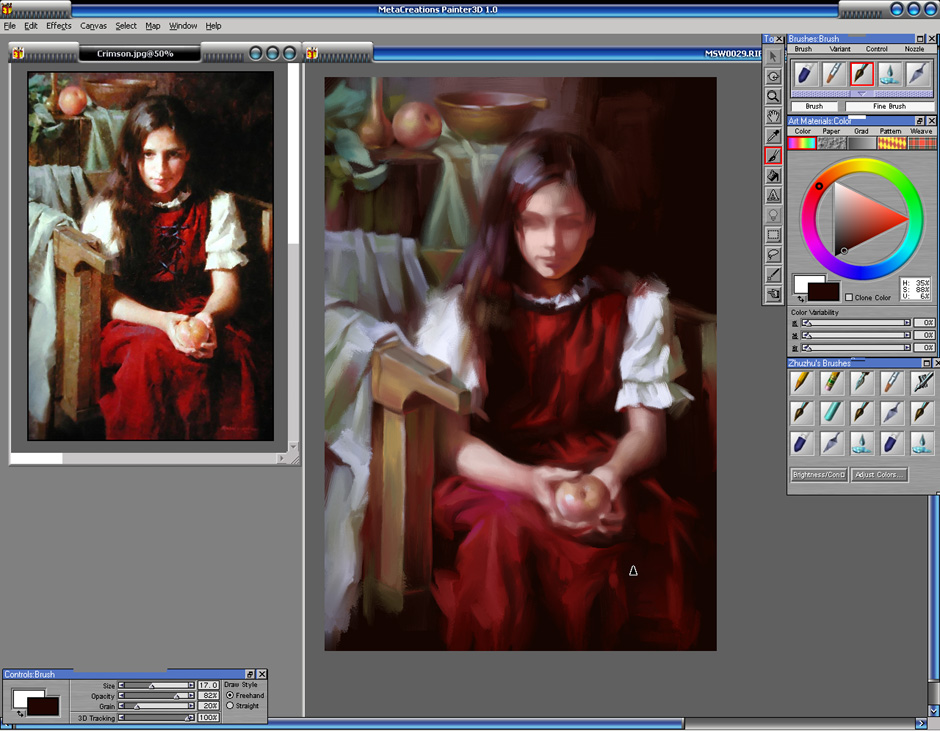Select the magnifier zoom tool
The image size is (940, 731).
773,96
